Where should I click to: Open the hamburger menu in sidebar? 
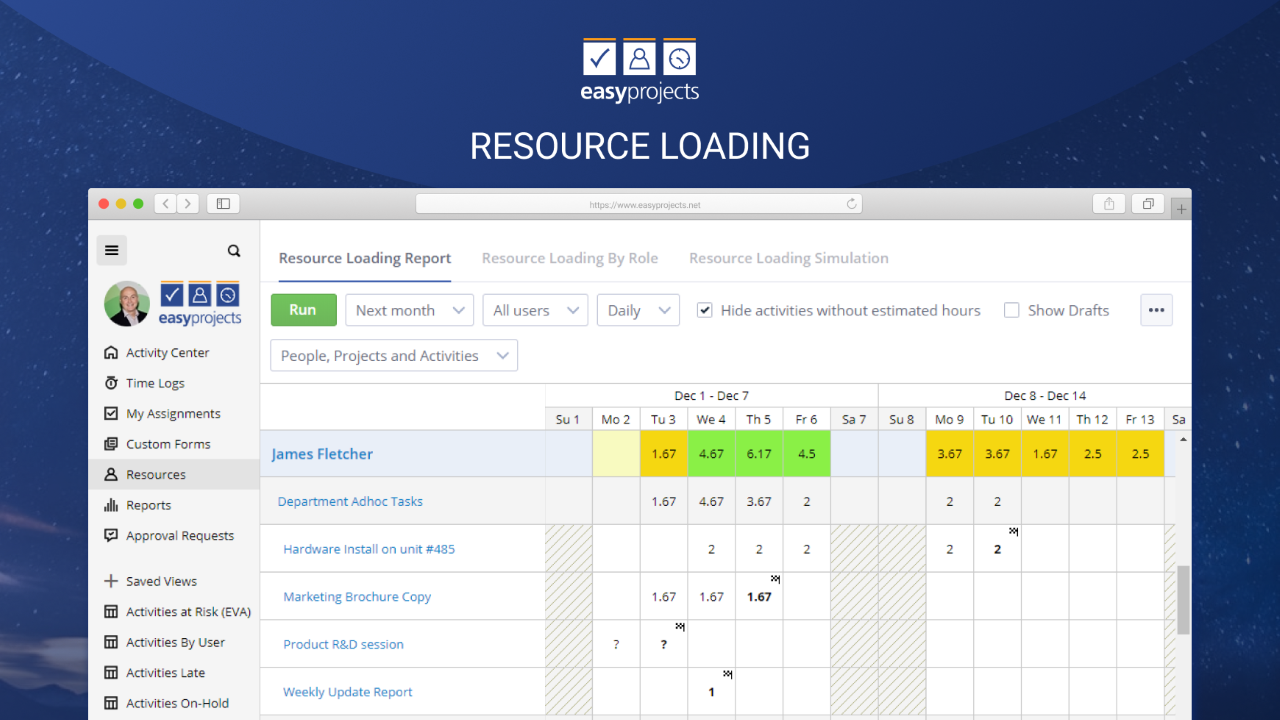coord(112,250)
